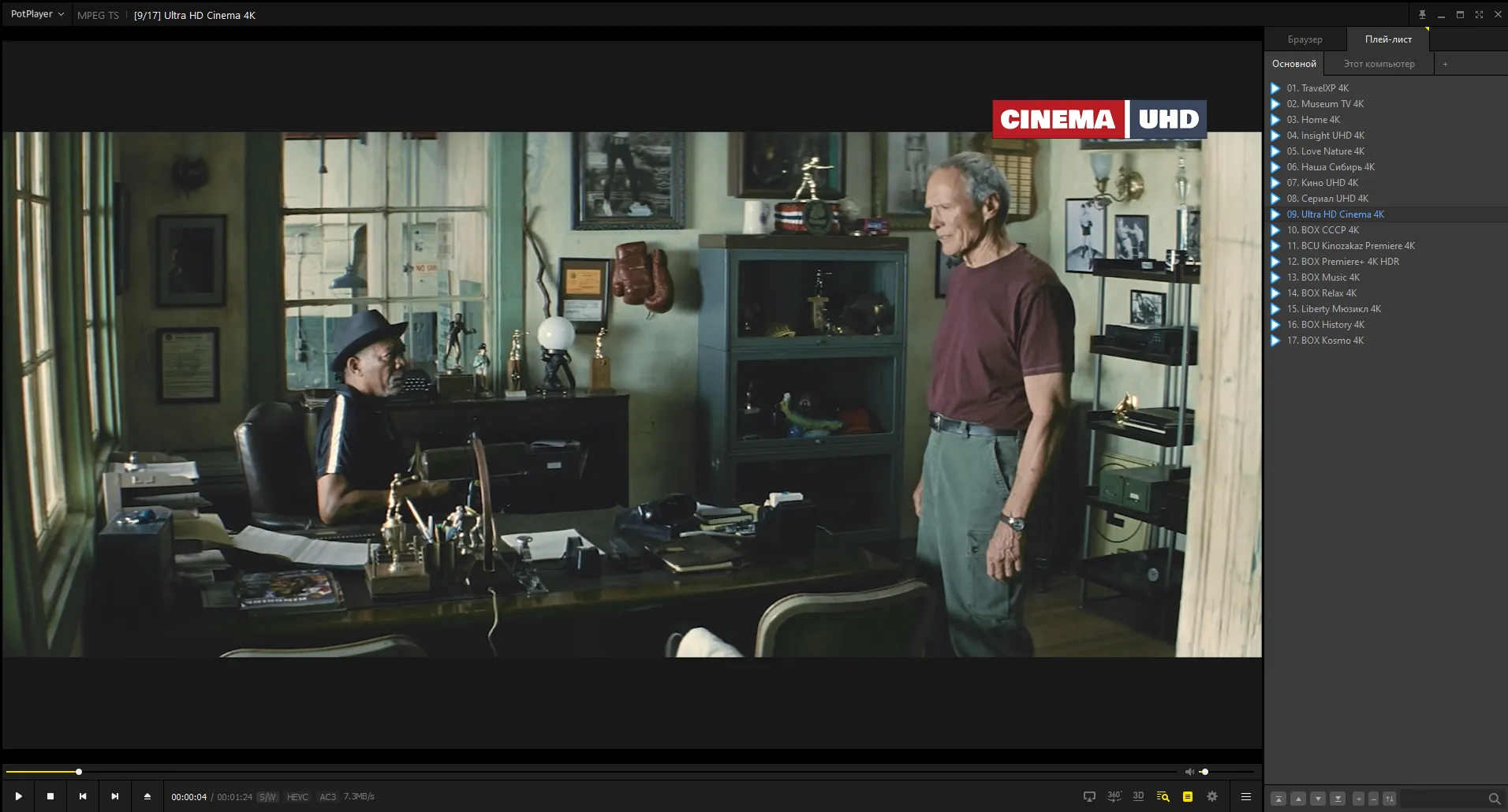The height and width of the screenshot is (812, 1508).
Task: Click the video display area
Action: coord(632,394)
